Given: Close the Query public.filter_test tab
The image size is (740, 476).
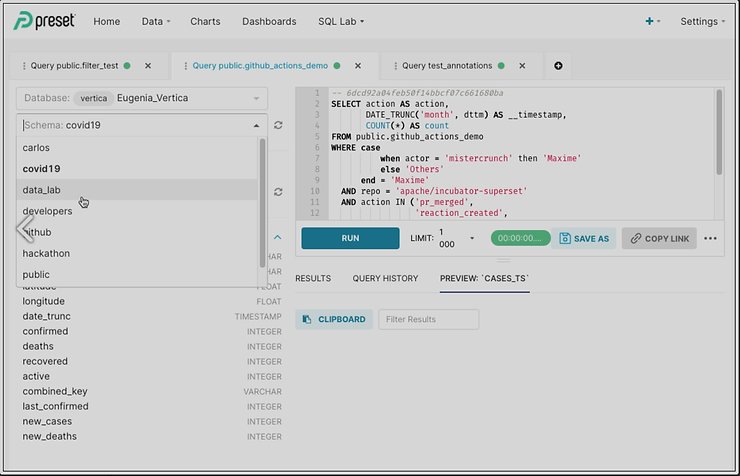Looking at the screenshot, I should pyautogui.click(x=148, y=66).
